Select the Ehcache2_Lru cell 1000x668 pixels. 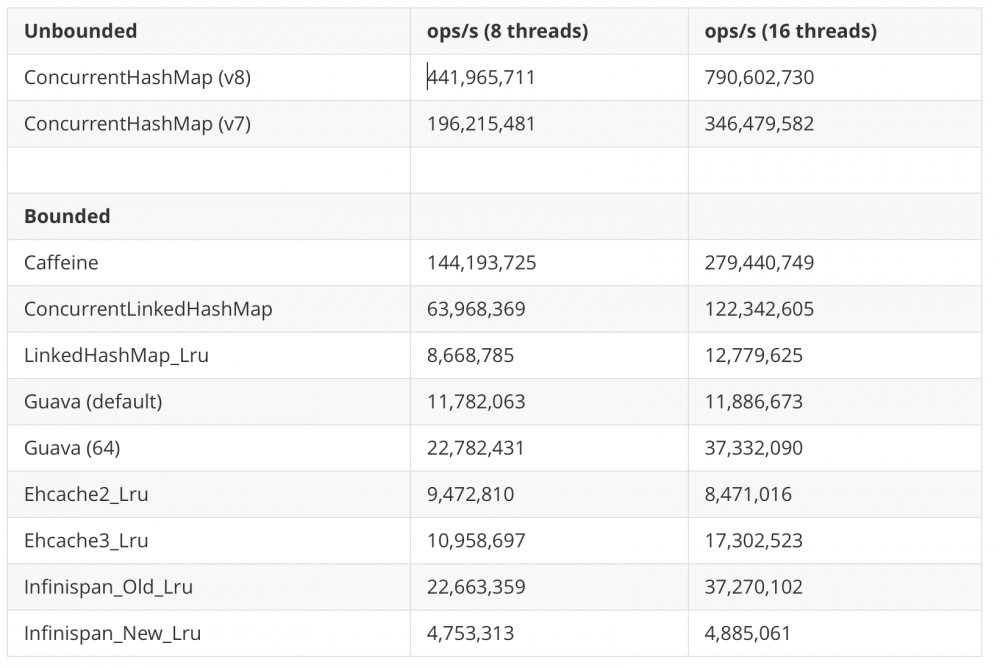tap(86, 494)
